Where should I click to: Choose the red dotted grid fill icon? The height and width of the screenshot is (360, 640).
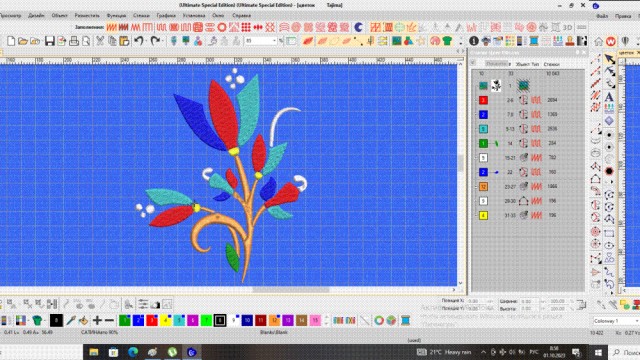246,27
